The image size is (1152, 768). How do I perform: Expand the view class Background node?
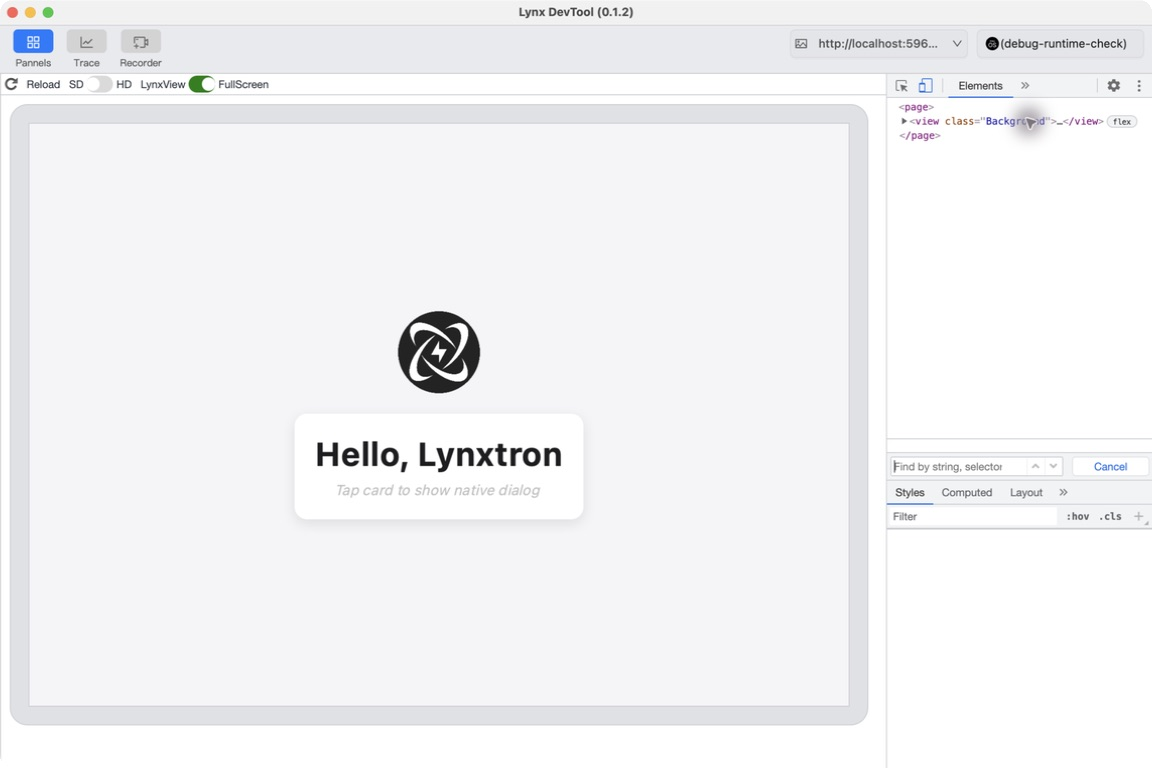pyautogui.click(x=904, y=121)
